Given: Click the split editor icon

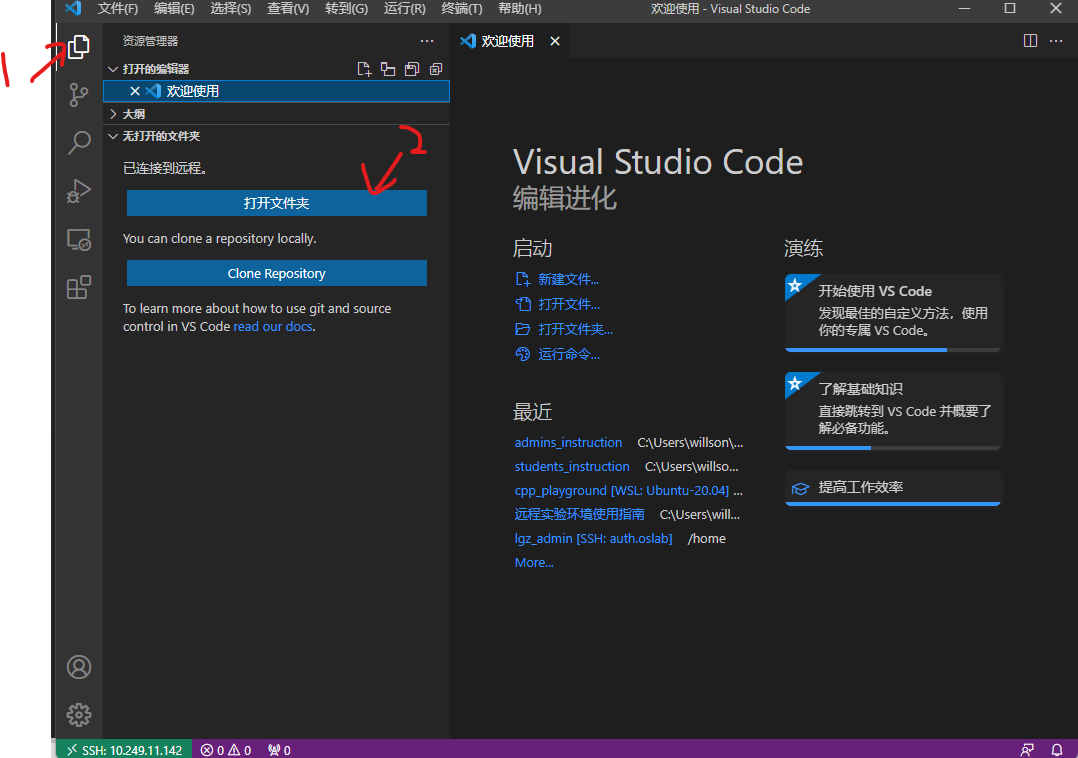Looking at the screenshot, I should (1030, 41).
